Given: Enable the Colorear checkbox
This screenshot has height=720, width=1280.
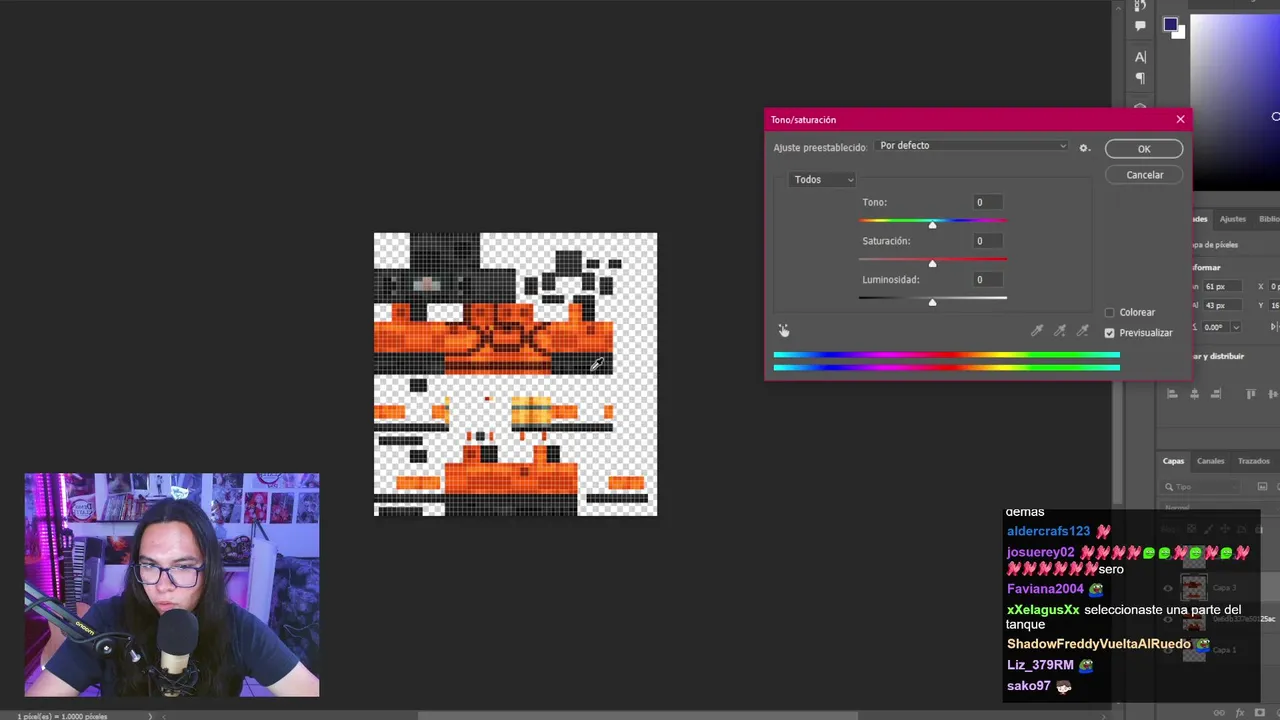Looking at the screenshot, I should pos(1109,313).
